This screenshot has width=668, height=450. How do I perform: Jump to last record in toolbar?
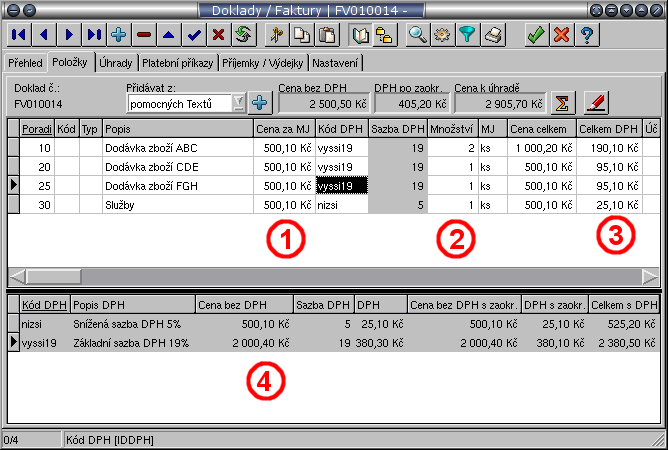click(94, 35)
